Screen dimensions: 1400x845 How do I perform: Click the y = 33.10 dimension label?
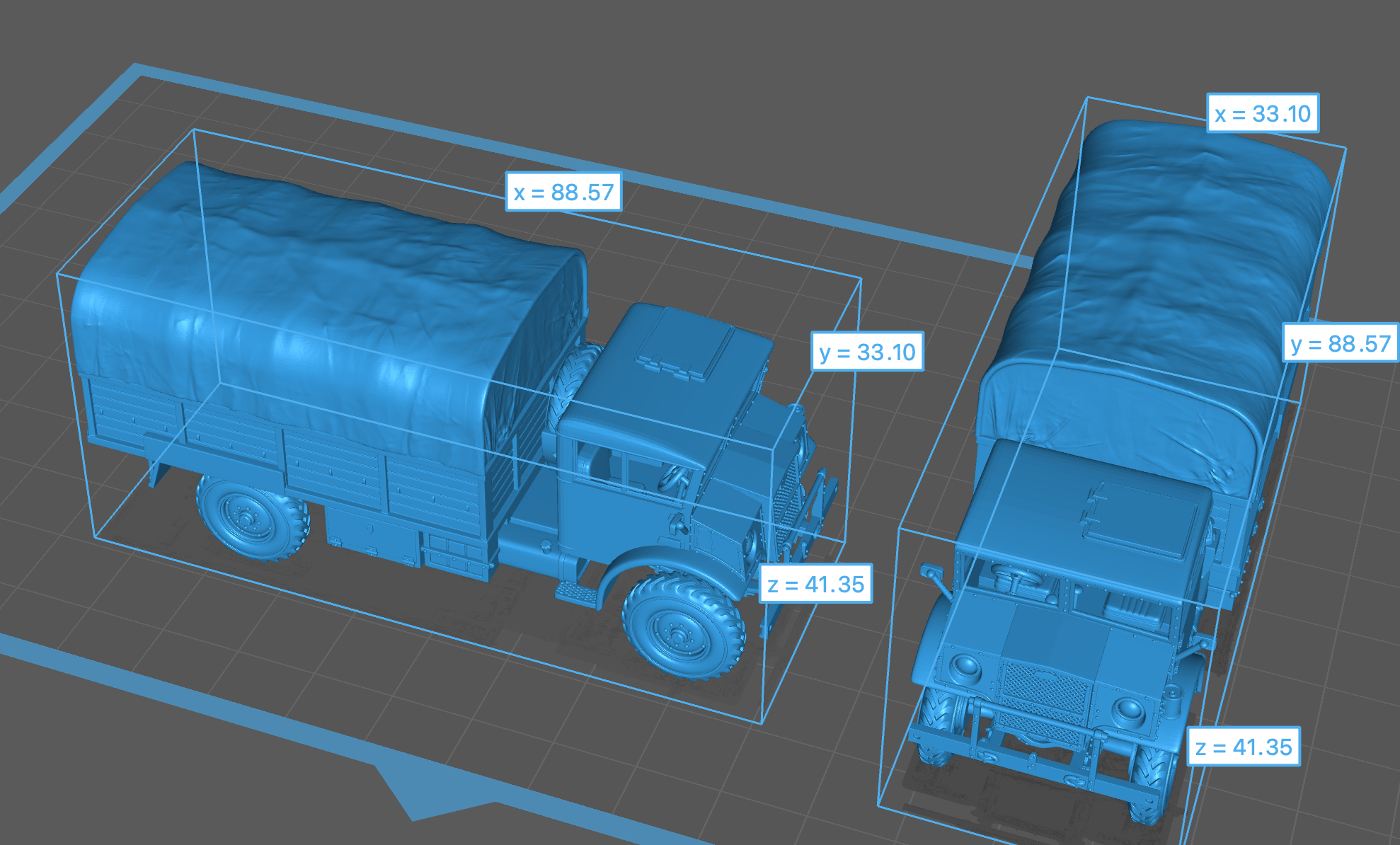867,352
